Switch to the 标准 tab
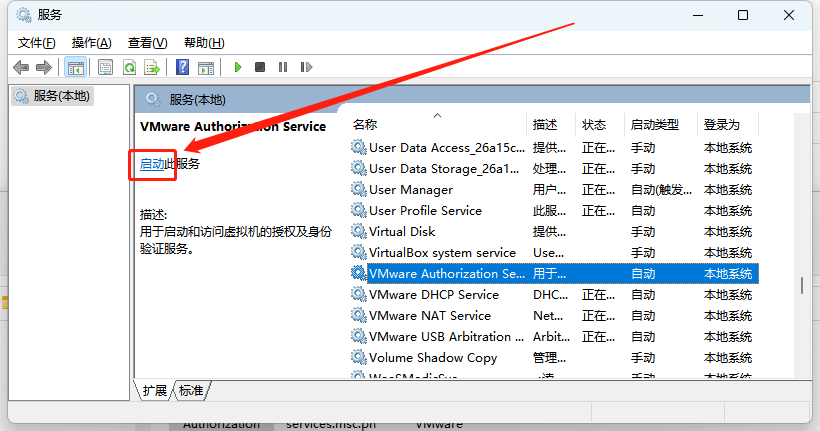820x431 pixels. pyautogui.click(x=191, y=391)
